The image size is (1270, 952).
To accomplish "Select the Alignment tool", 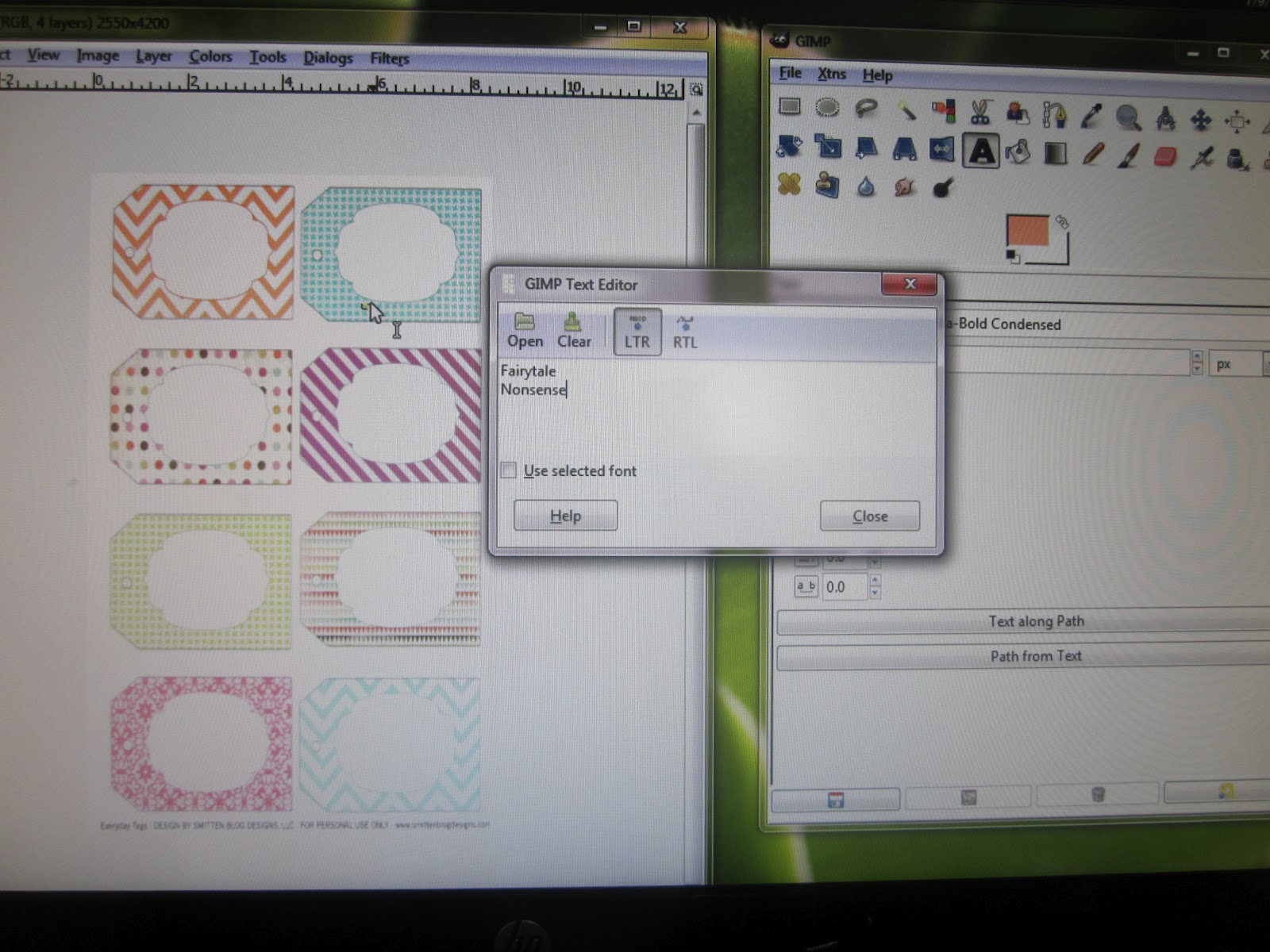I will (1237, 122).
